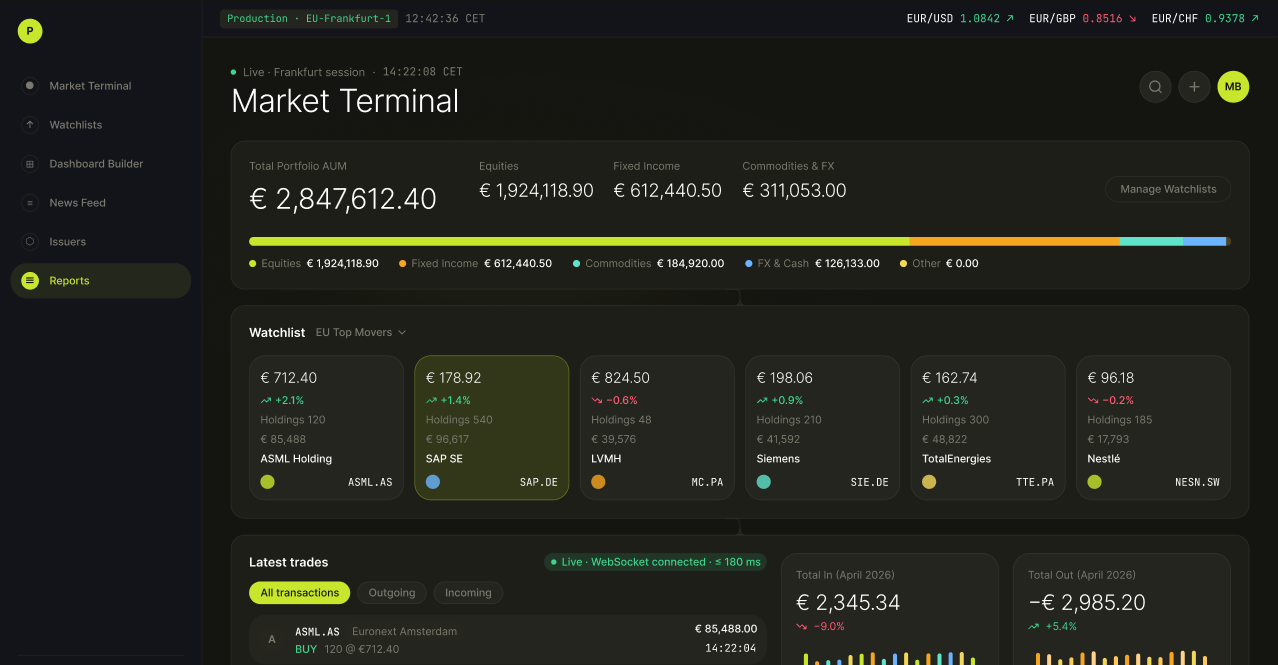Click the plus add button

pyautogui.click(x=1194, y=87)
